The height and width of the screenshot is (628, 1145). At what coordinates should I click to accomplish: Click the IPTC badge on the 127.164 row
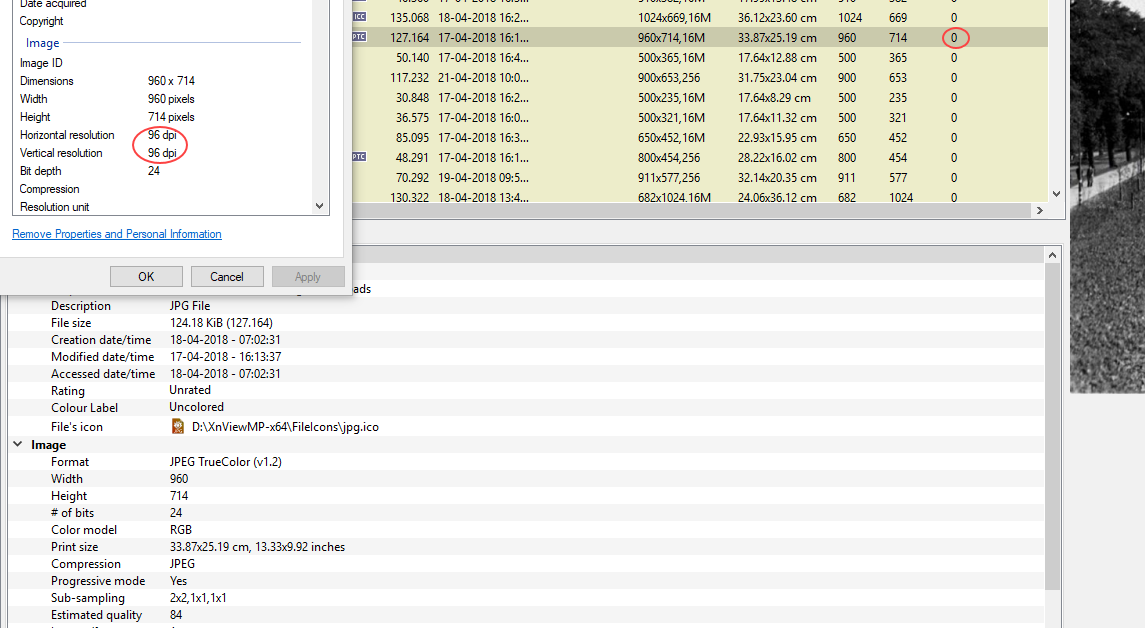click(359, 37)
